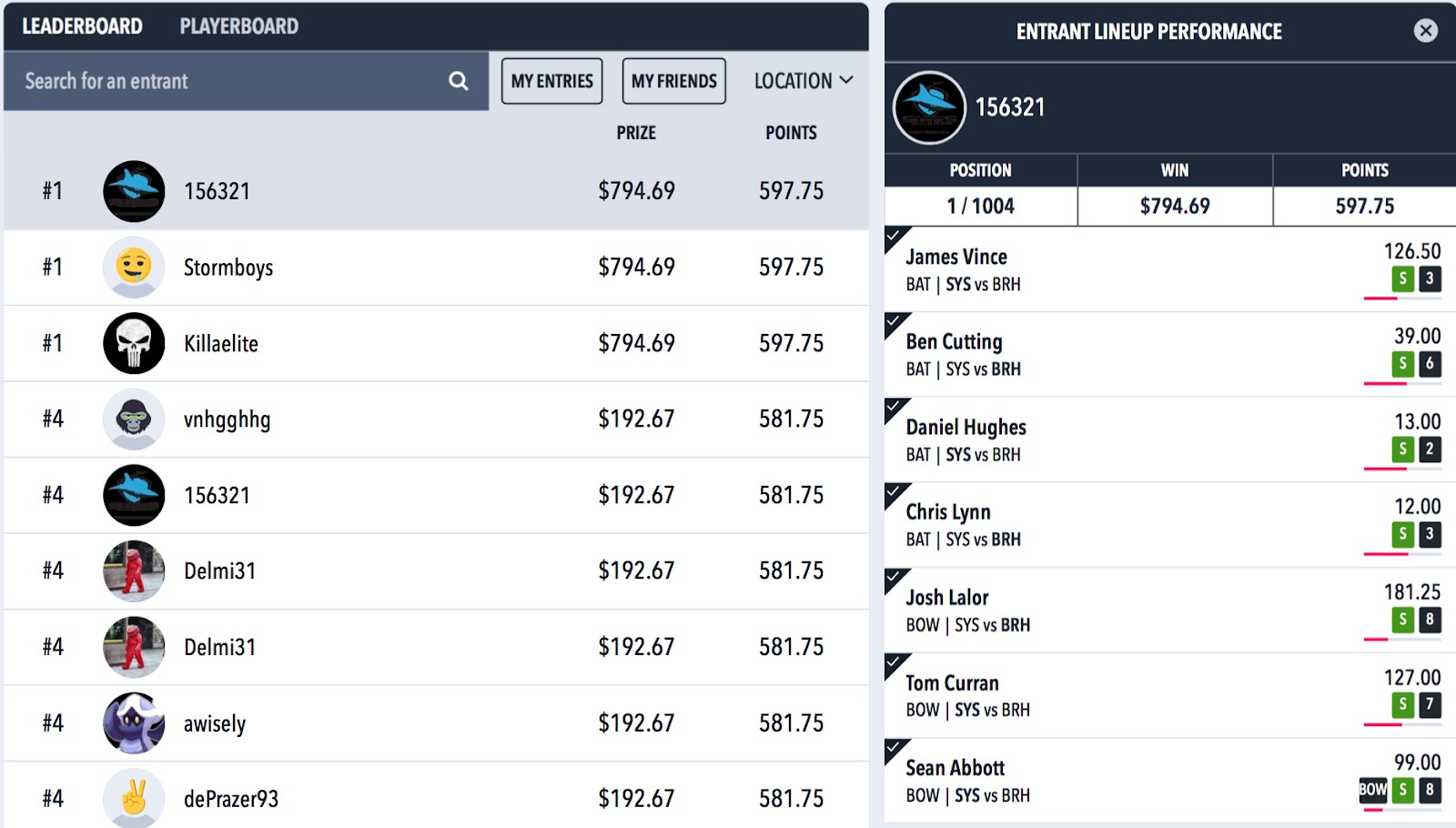Toggle the checkmark on Sean Abbott
The image size is (1456, 828).
coord(895,748)
